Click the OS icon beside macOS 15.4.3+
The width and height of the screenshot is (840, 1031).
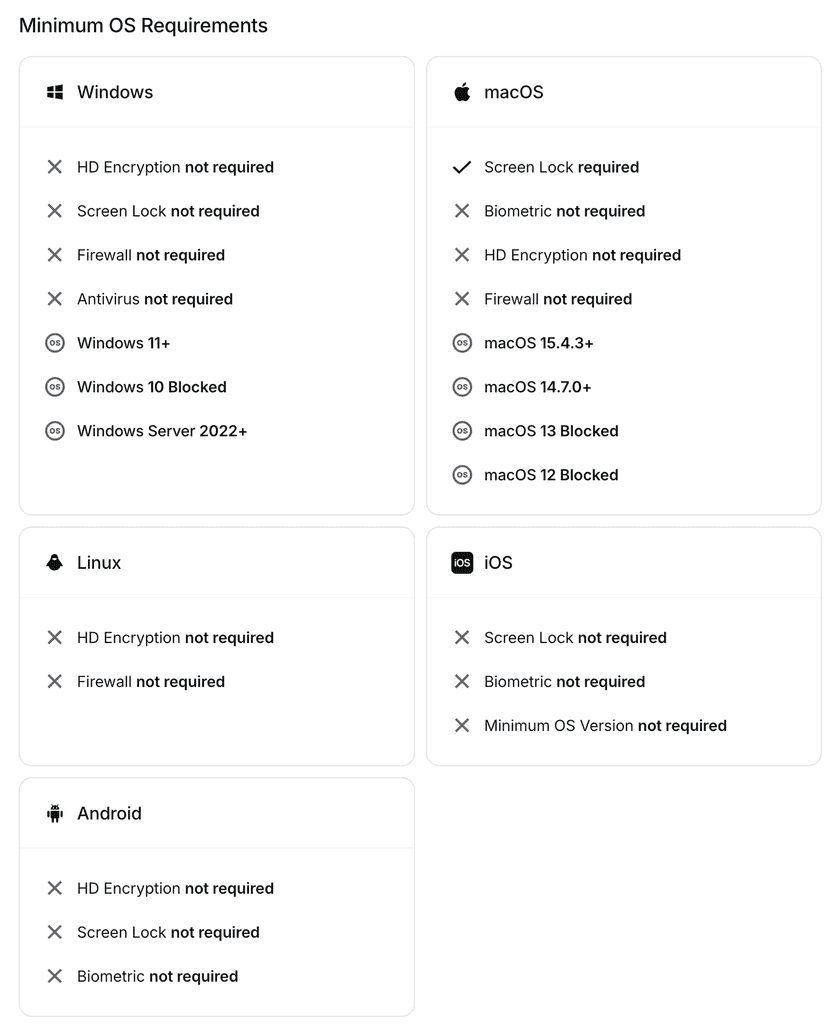[462, 343]
